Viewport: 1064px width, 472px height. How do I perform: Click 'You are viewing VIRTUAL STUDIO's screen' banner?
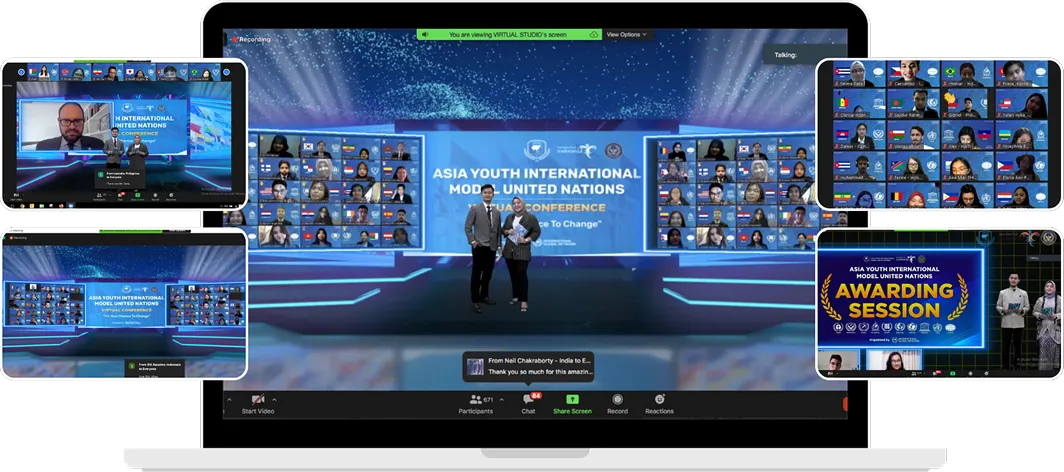(509, 34)
